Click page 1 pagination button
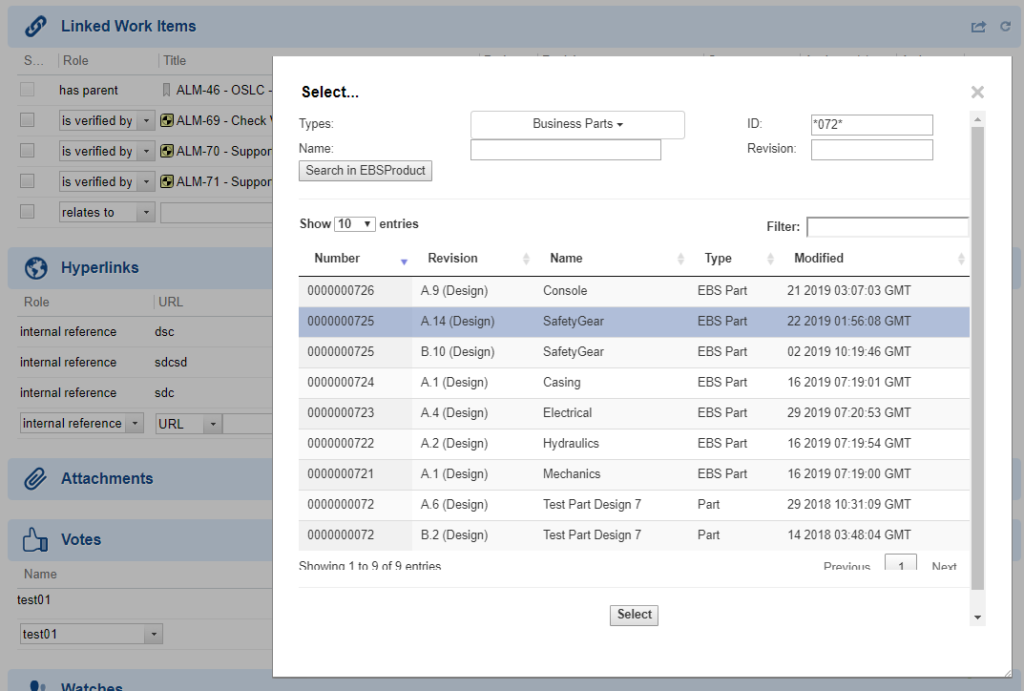Viewport: 1024px width, 691px height. point(901,563)
